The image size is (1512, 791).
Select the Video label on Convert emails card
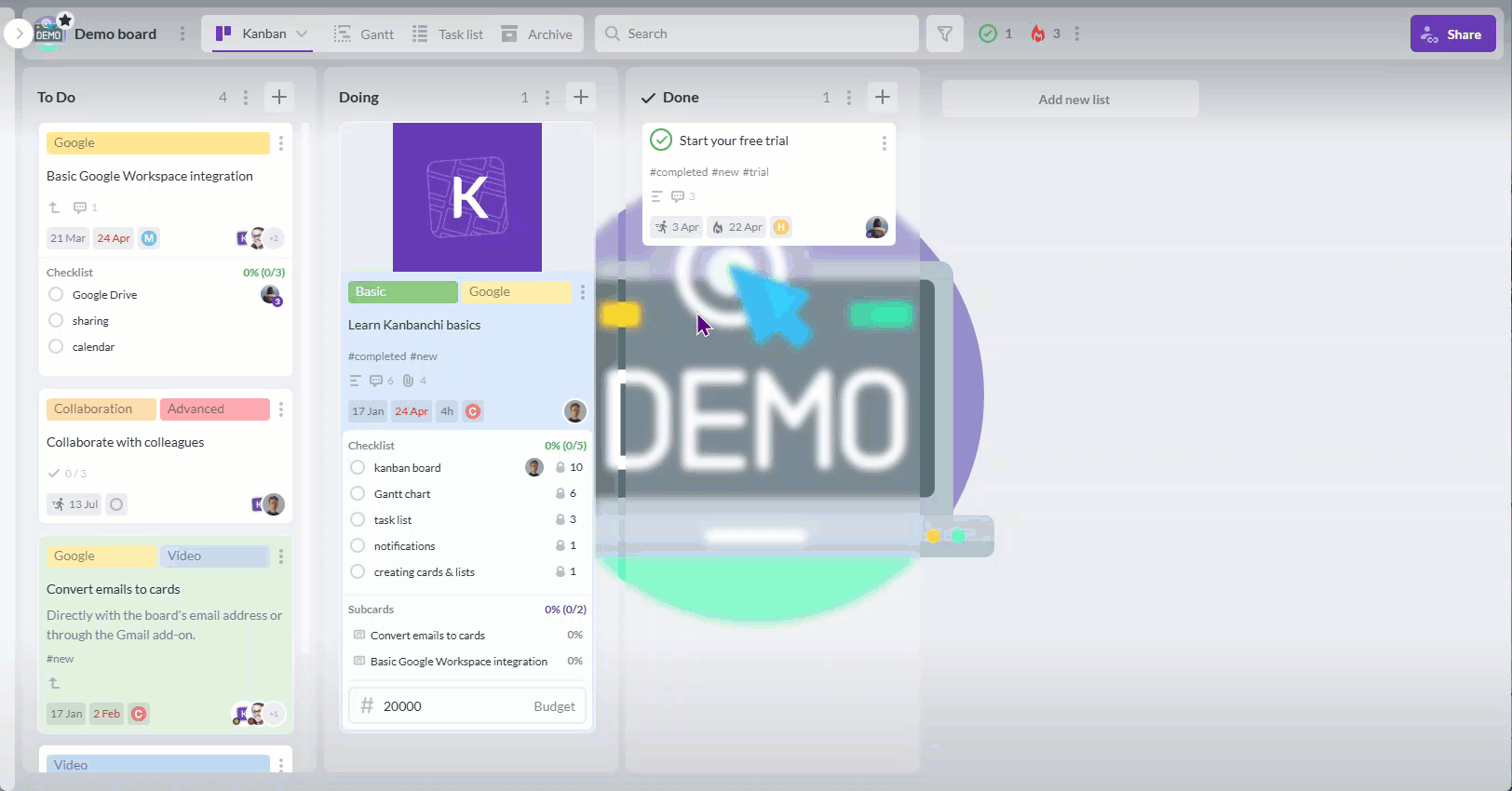pyautogui.click(x=215, y=556)
